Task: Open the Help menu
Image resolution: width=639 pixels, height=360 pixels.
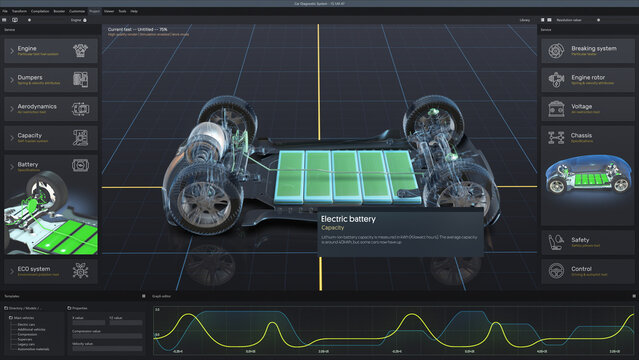Action: point(134,11)
